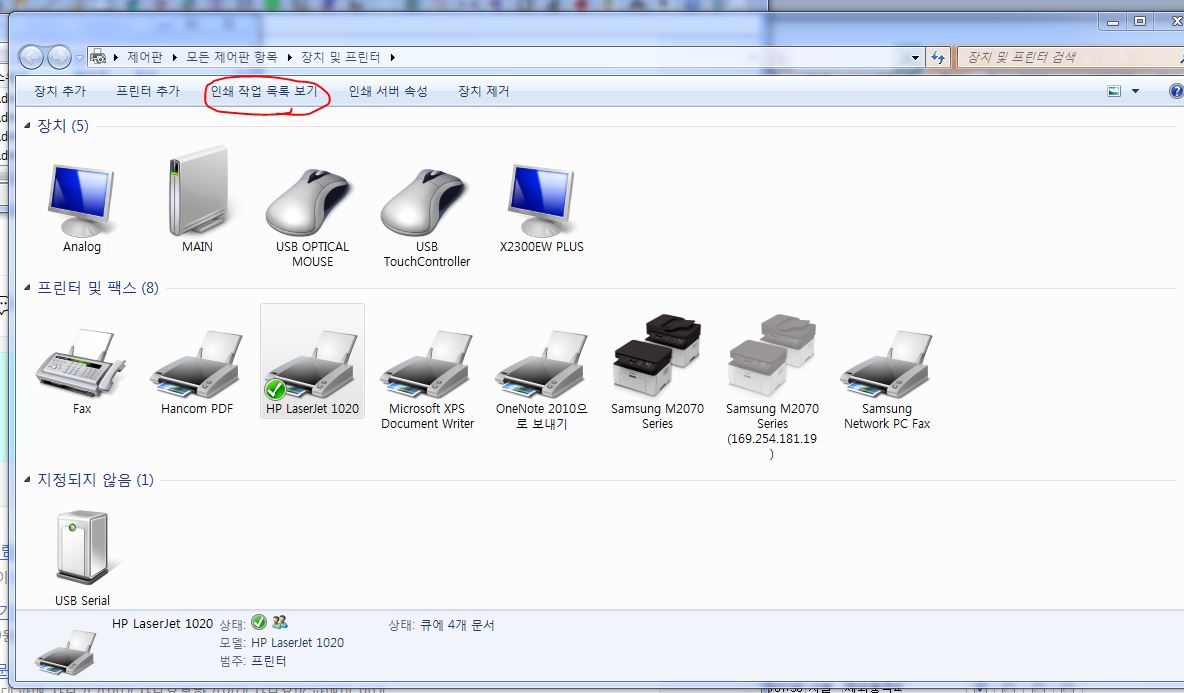Select the Fax printer icon
Screen dimensions: 1184x693
tap(81, 365)
